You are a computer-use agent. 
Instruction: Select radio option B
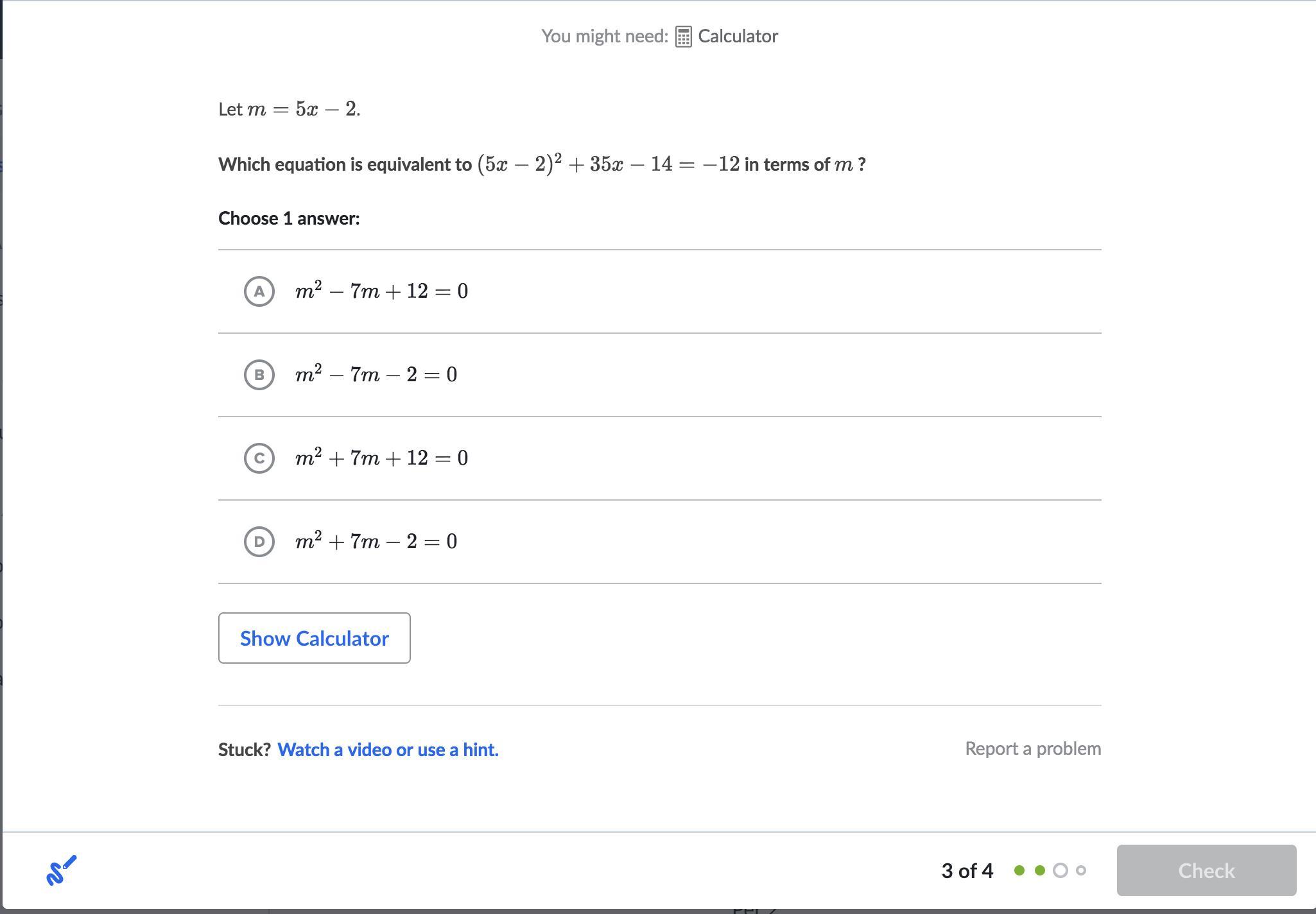(x=259, y=375)
